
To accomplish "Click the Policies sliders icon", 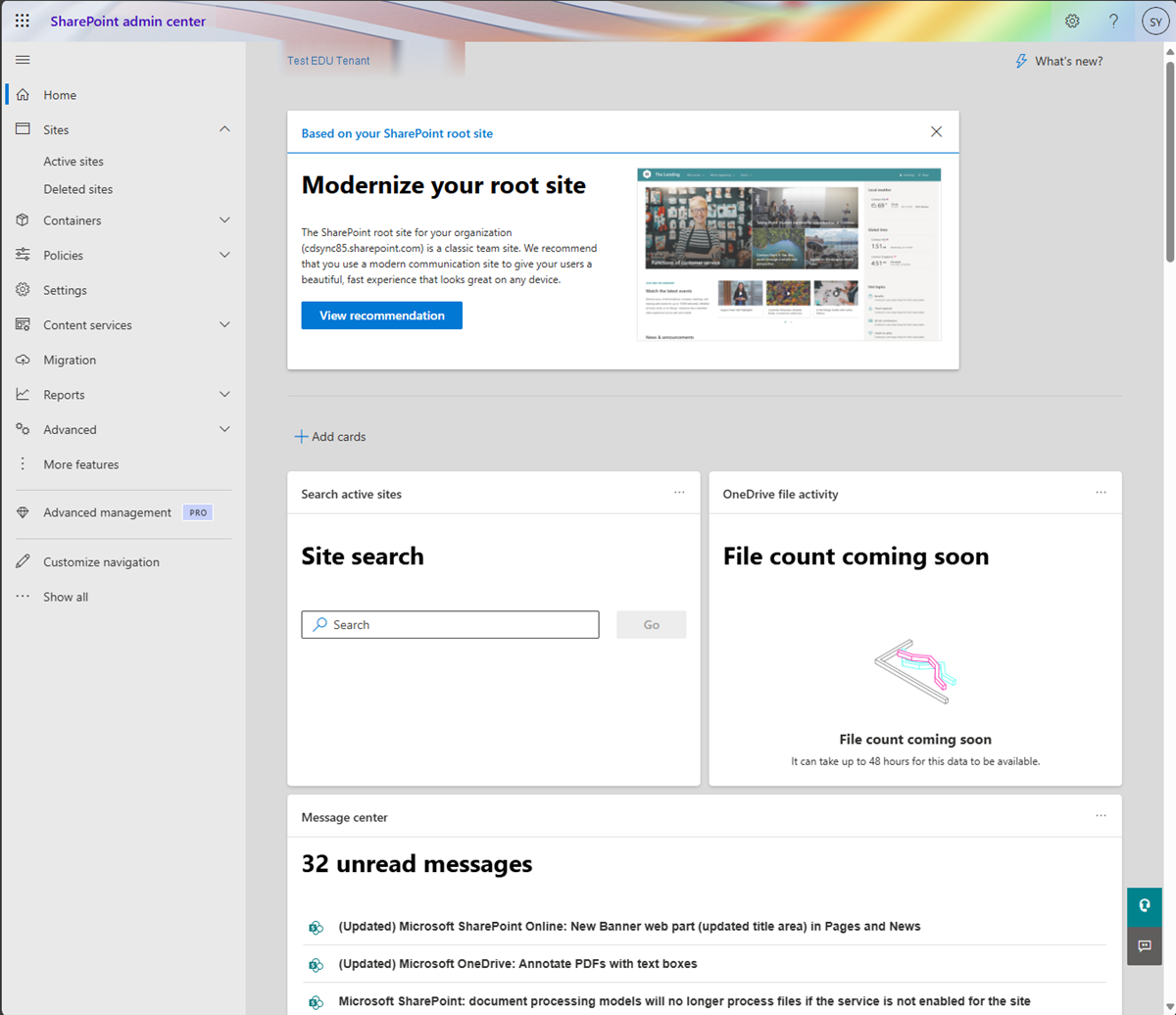I will (23, 255).
